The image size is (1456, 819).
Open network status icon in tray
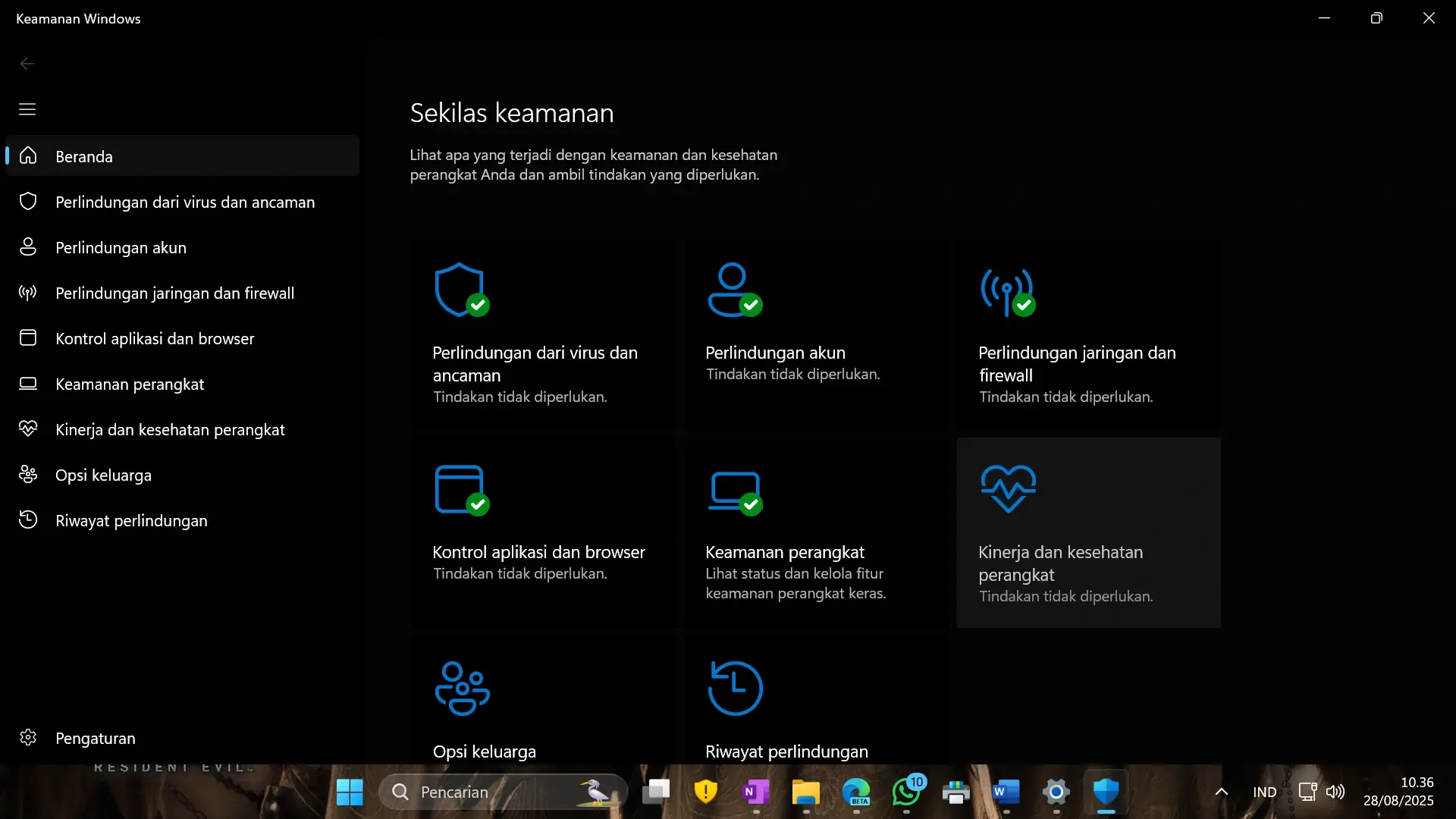coord(1307,792)
